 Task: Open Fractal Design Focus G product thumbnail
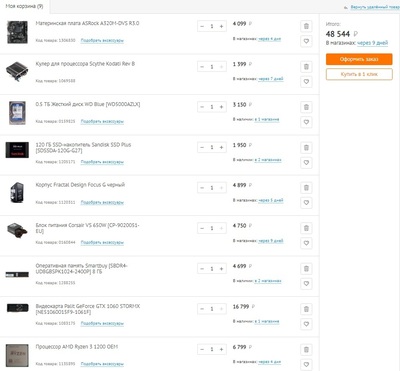(17, 193)
